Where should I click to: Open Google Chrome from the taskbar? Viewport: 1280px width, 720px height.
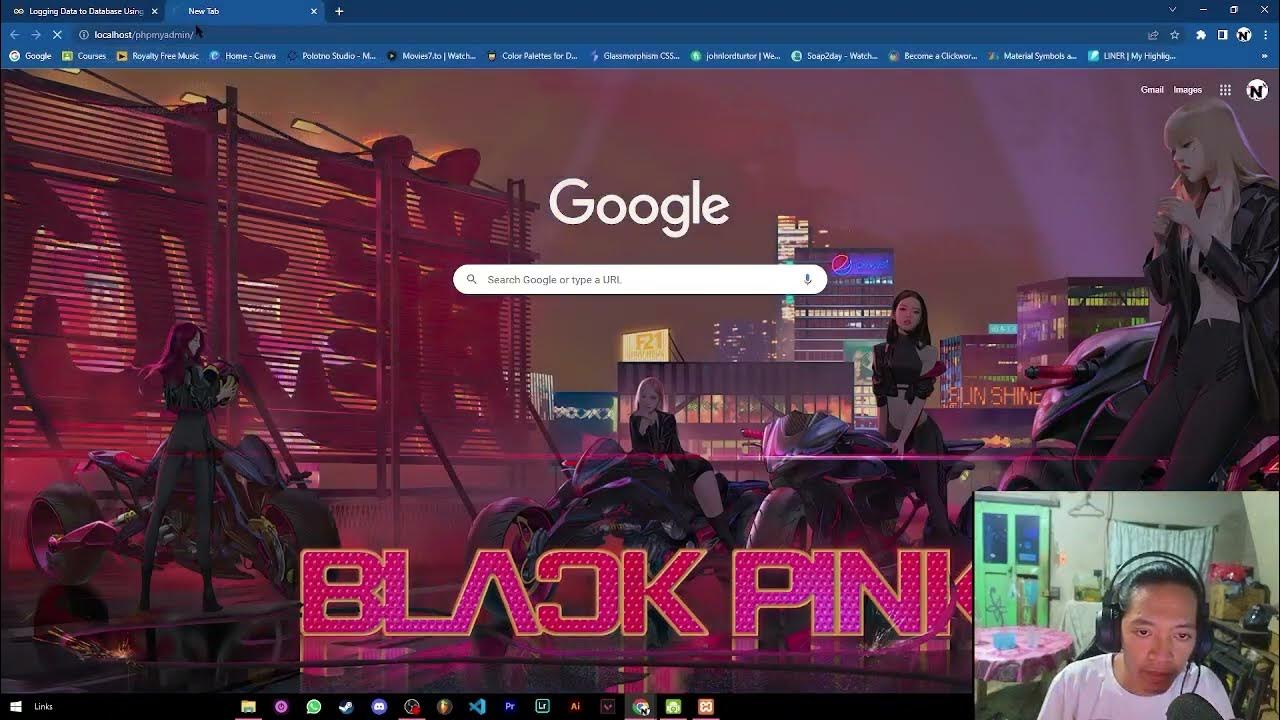[x=641, y=706]
